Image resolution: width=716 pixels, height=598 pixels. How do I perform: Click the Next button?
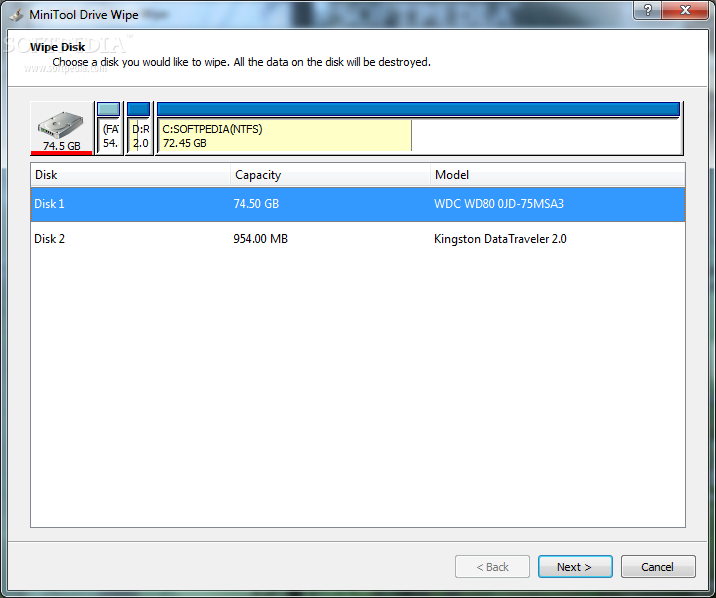pyautogui.click(x=575, y=567)
